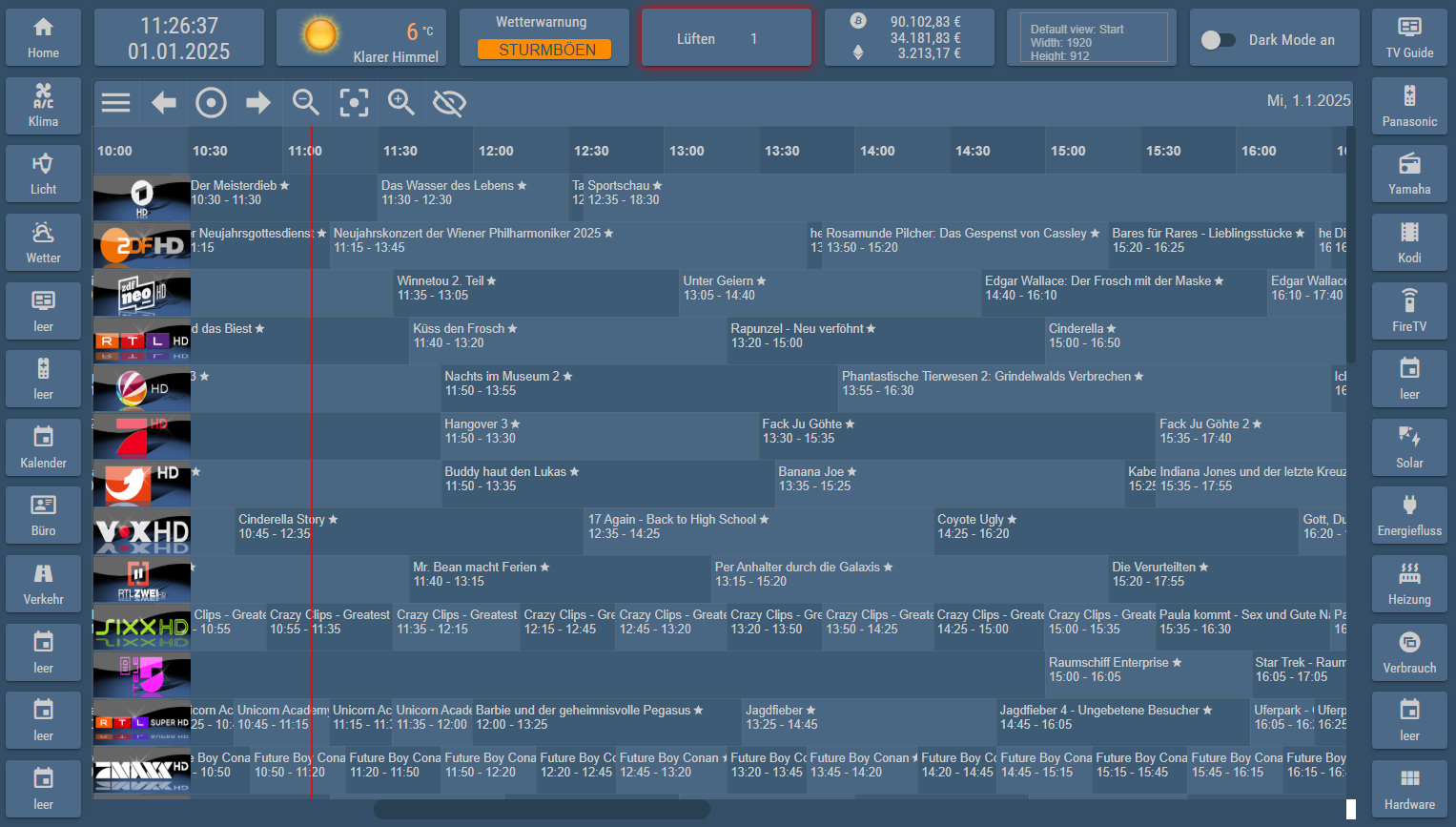Open the Heizung view
This screenshot has width=1456, height=827.
pos(1409,584)
